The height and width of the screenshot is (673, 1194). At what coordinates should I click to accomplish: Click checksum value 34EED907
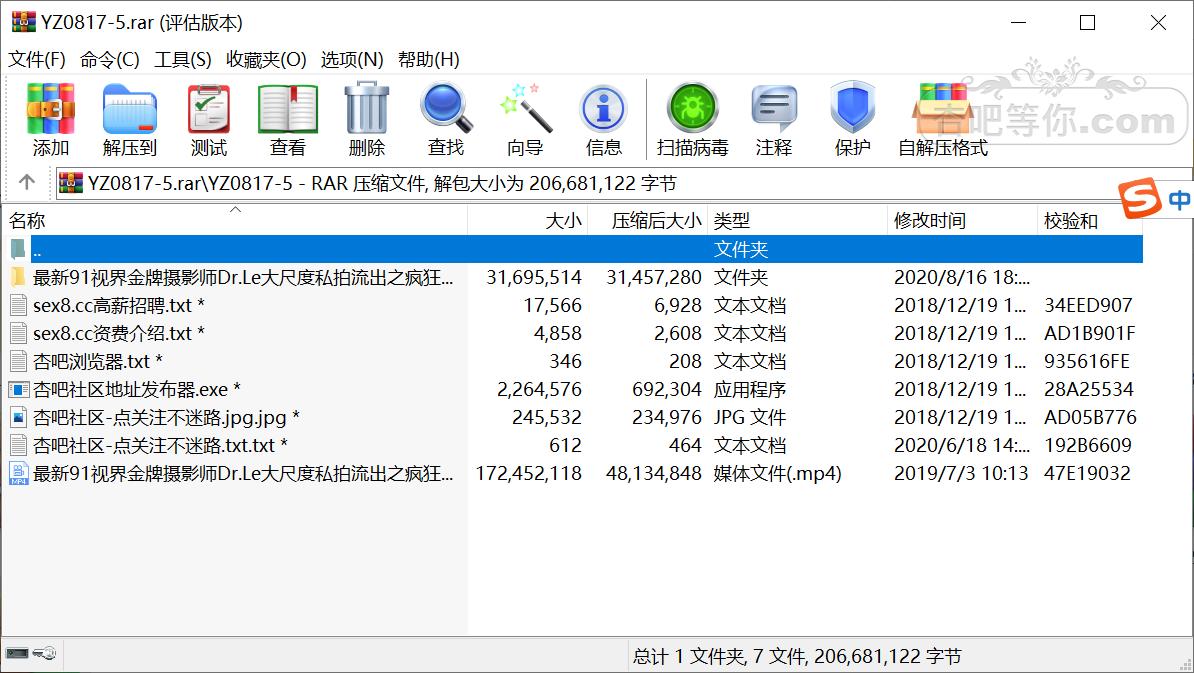pyautogui.click(x=1088, y=305)
